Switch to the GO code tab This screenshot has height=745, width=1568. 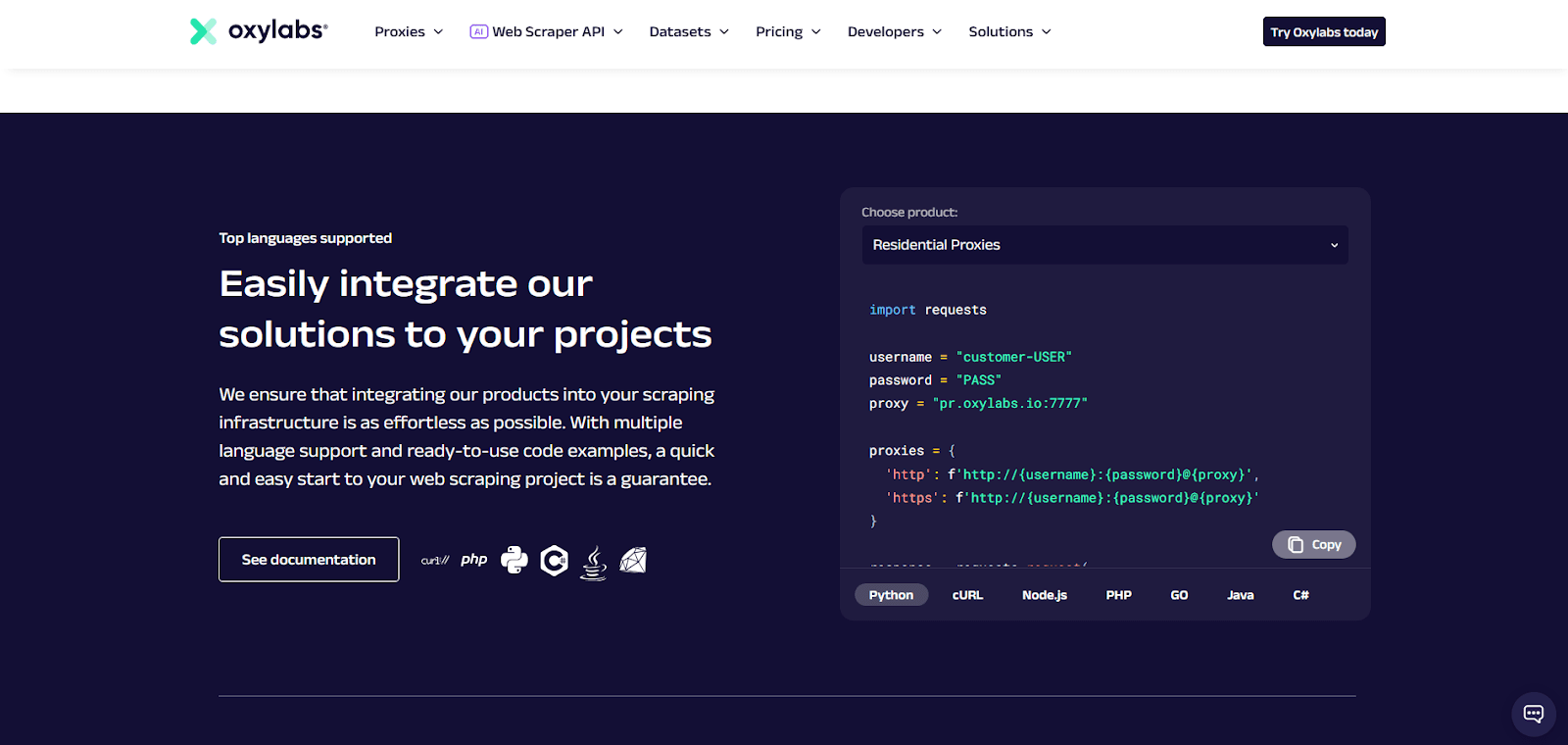(1179, 595)
